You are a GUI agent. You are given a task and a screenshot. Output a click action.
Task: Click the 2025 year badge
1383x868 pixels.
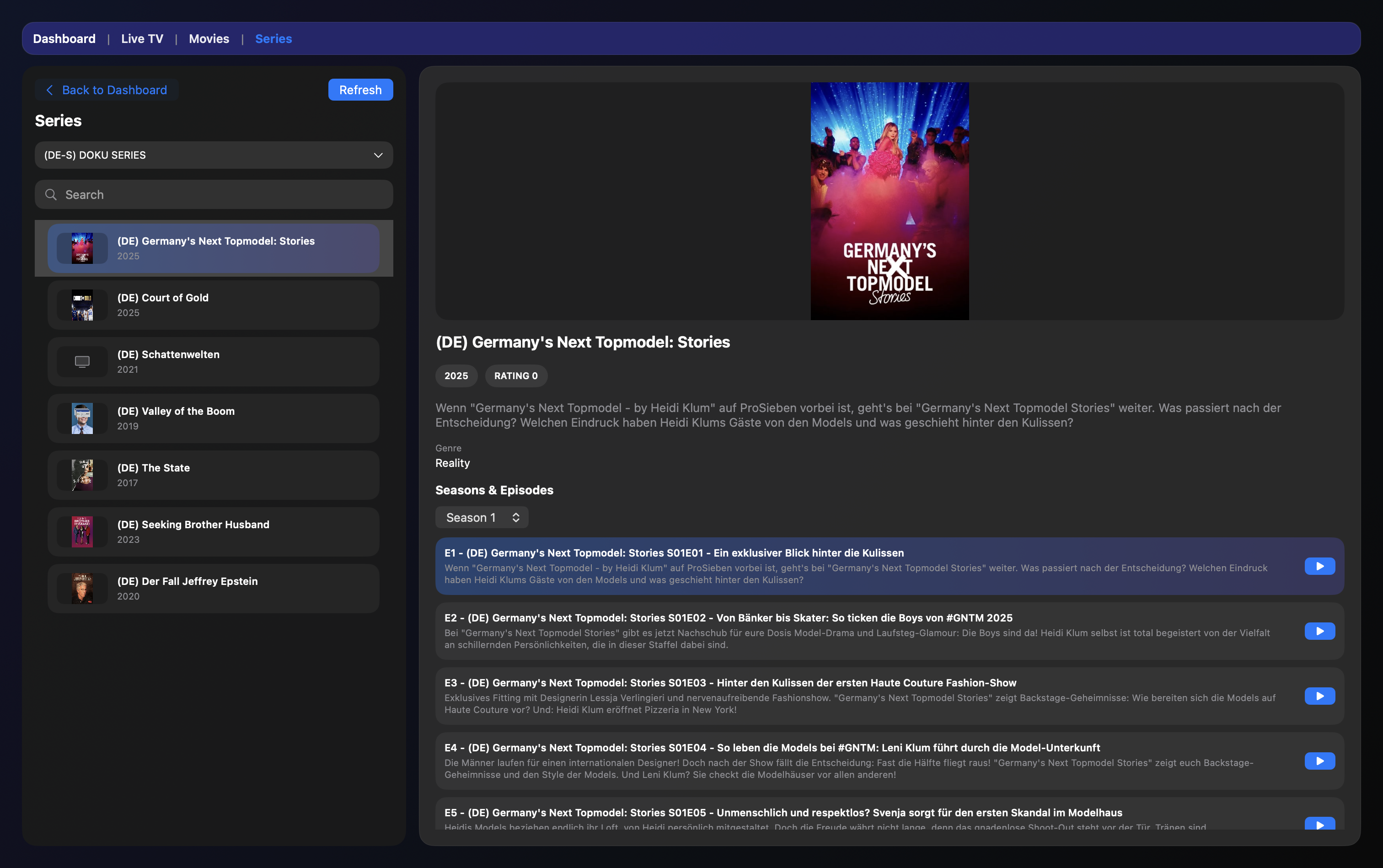456,375
